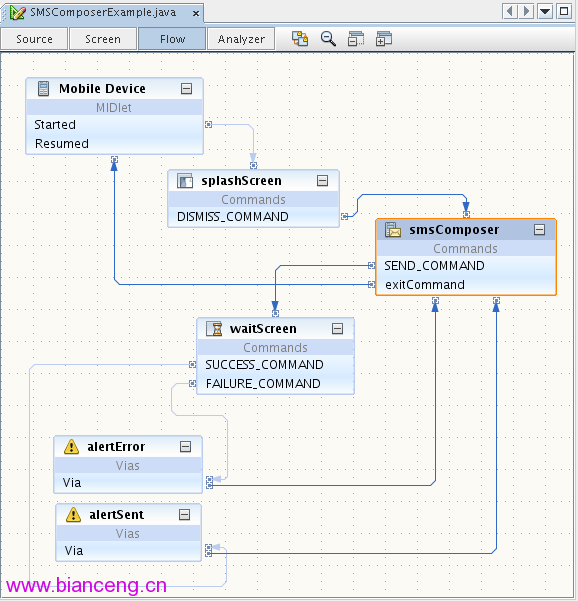Collapse the smsComposer node
This screenshot has width=578, height=601.
[540, 230]
